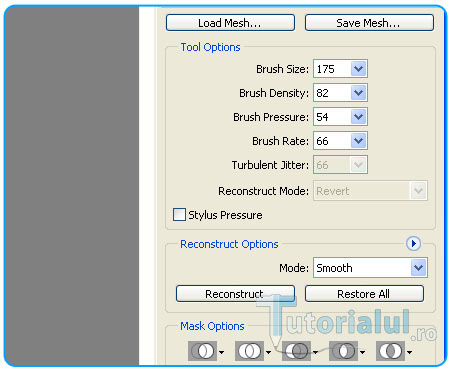Image resolution: width=450 pixels, height=370 pixels.
Task: Open the Brush Pressure dropdown arrow
Action: click(x=358, y=117)
